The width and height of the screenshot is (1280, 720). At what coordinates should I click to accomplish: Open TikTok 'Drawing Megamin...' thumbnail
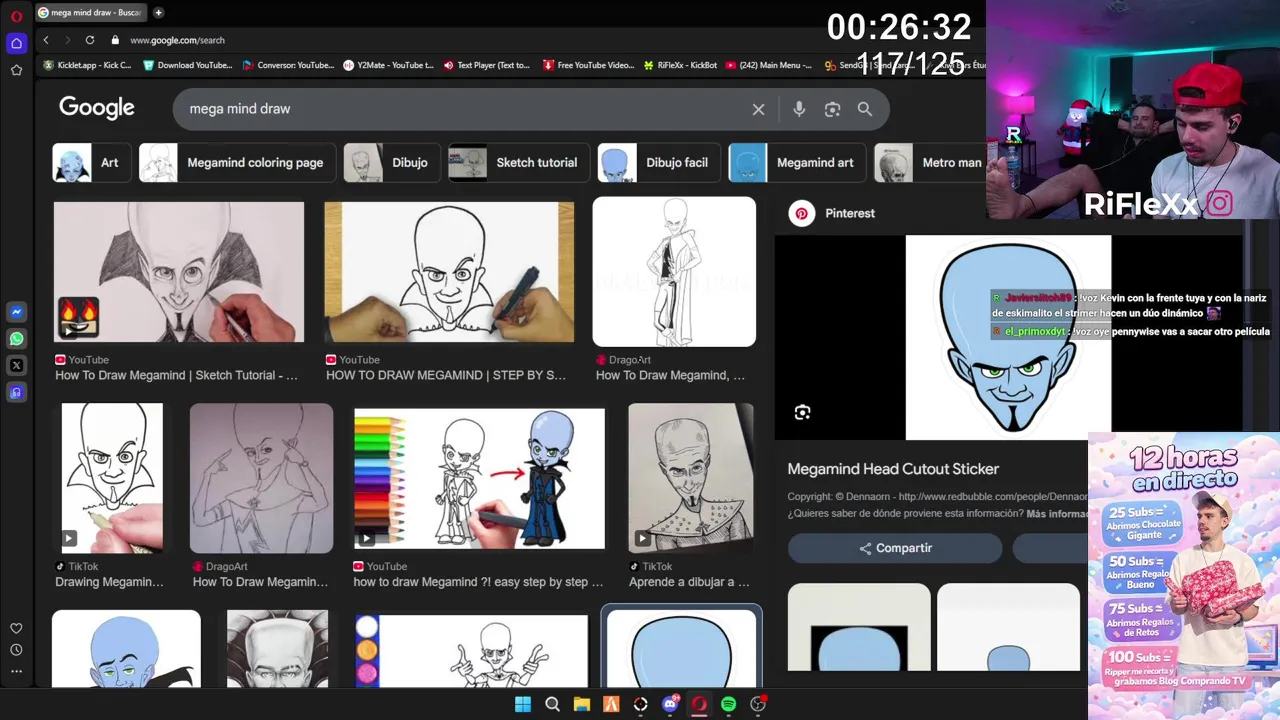(112, 478)
